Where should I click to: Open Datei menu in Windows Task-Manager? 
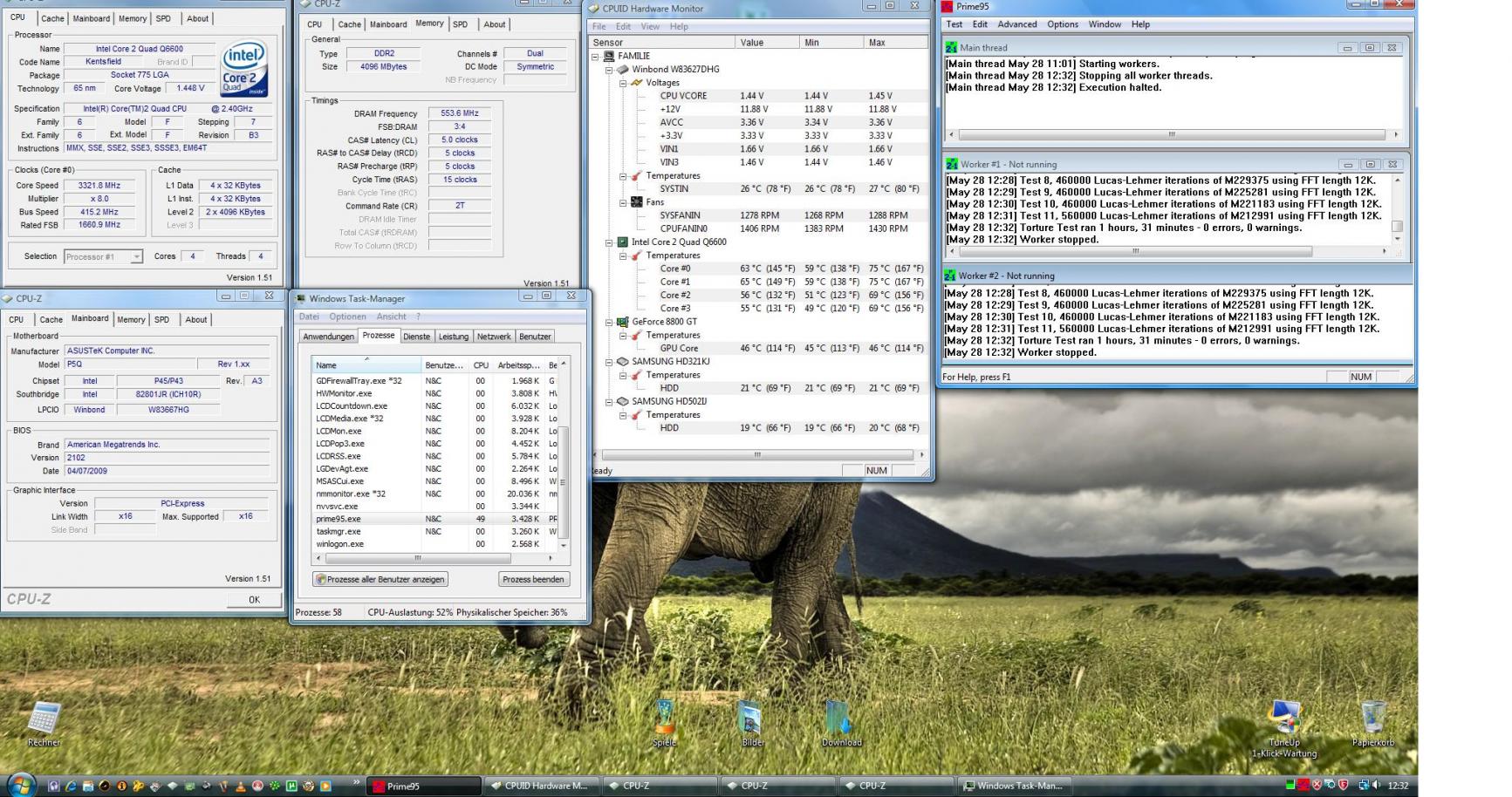[x=309, y=317]
